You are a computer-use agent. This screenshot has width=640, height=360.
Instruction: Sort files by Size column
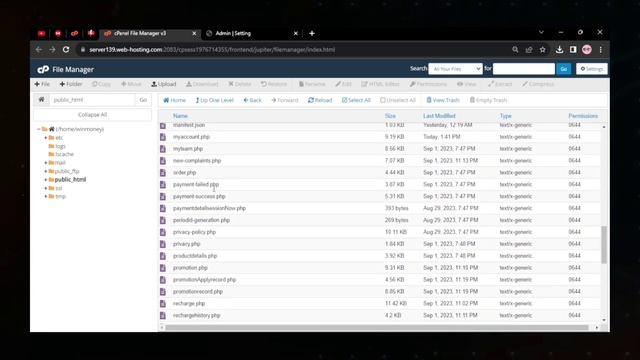(x=390, y=116)
